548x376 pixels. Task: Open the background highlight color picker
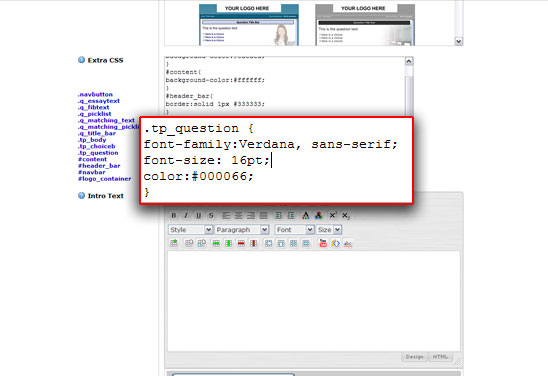[x=318, y=216]
